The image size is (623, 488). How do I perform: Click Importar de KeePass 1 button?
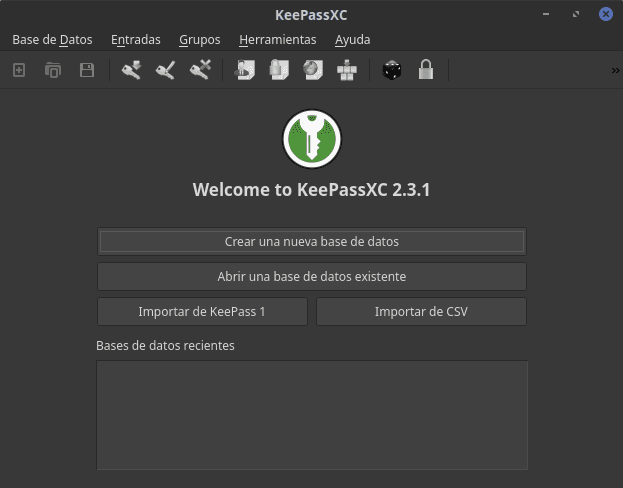202,312
